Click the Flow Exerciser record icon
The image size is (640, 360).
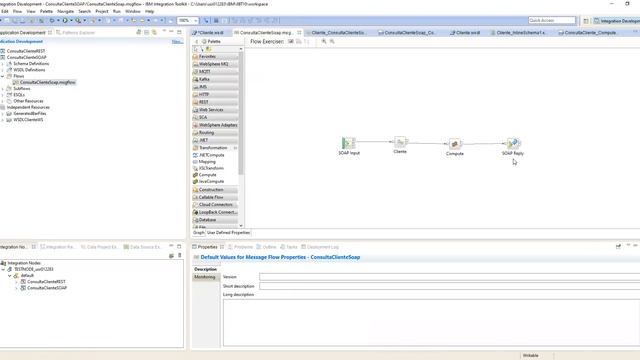(x=291, y=42)
